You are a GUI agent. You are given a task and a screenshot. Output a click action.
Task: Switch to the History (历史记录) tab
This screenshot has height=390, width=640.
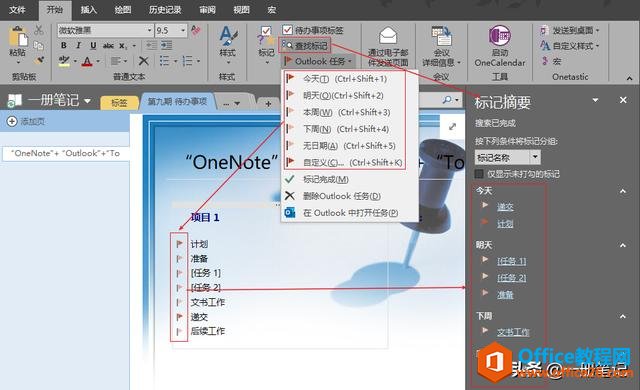tap(165, 10)
